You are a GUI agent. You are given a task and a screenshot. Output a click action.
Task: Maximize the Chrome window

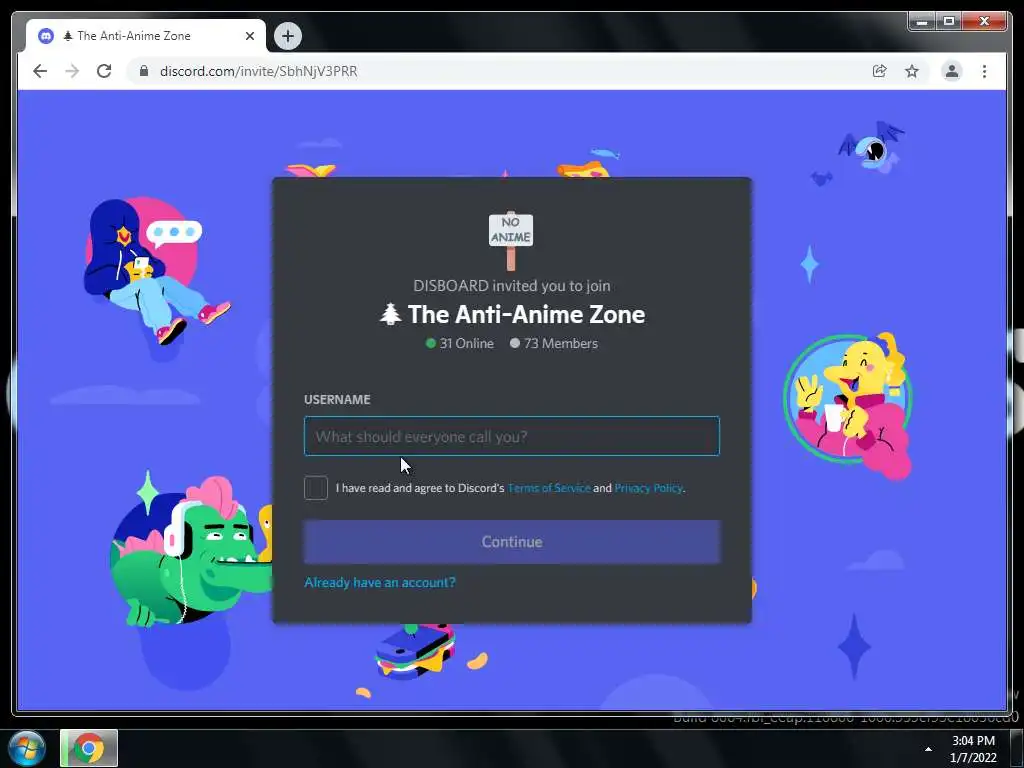click(x=948, y=22)
